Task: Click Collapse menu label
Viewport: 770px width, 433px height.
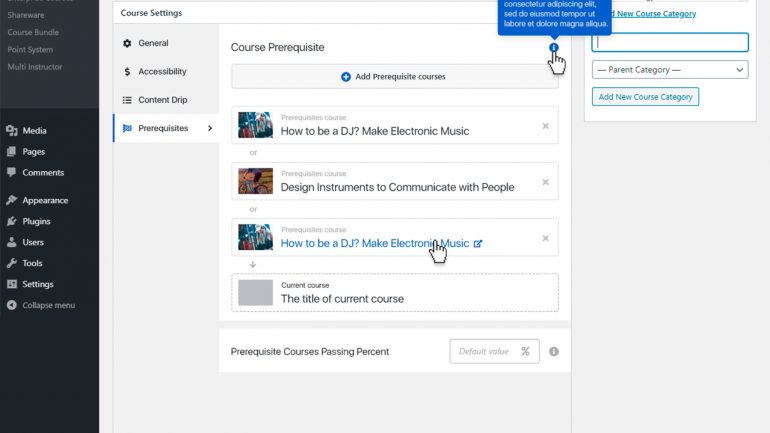Action: pyautogui.click(x=49, y=305)
